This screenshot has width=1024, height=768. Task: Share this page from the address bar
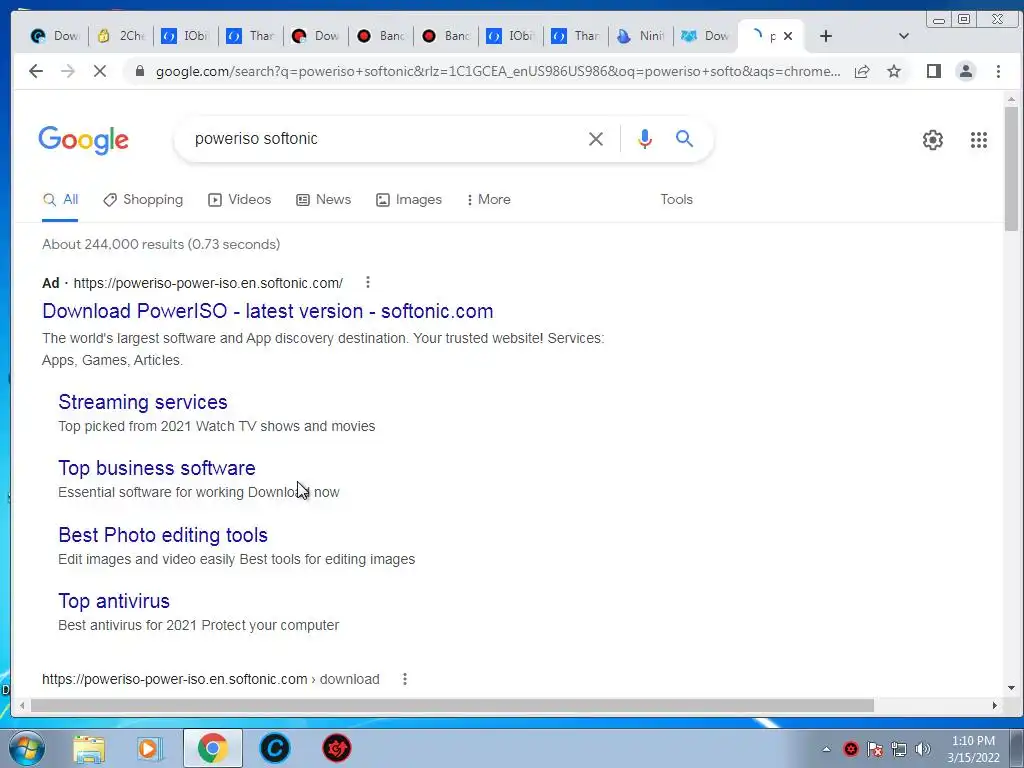862,71
